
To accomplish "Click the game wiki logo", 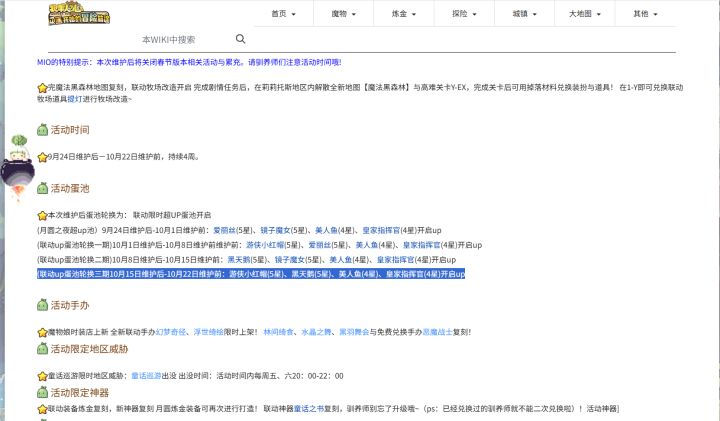I will pyautogui.click(x=79, y=13).
